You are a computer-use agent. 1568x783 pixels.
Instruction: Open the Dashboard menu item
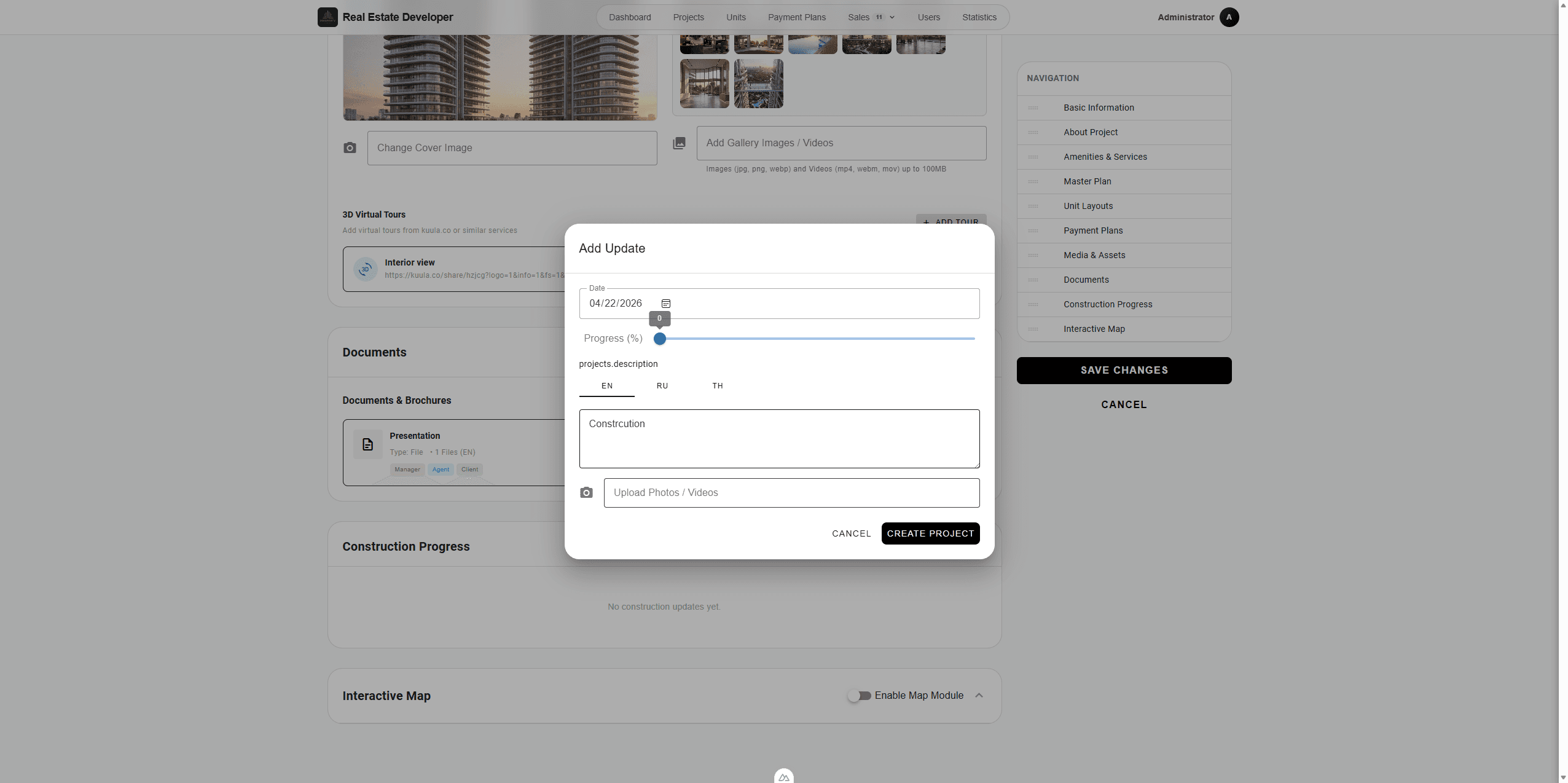(x=630, y=17)
